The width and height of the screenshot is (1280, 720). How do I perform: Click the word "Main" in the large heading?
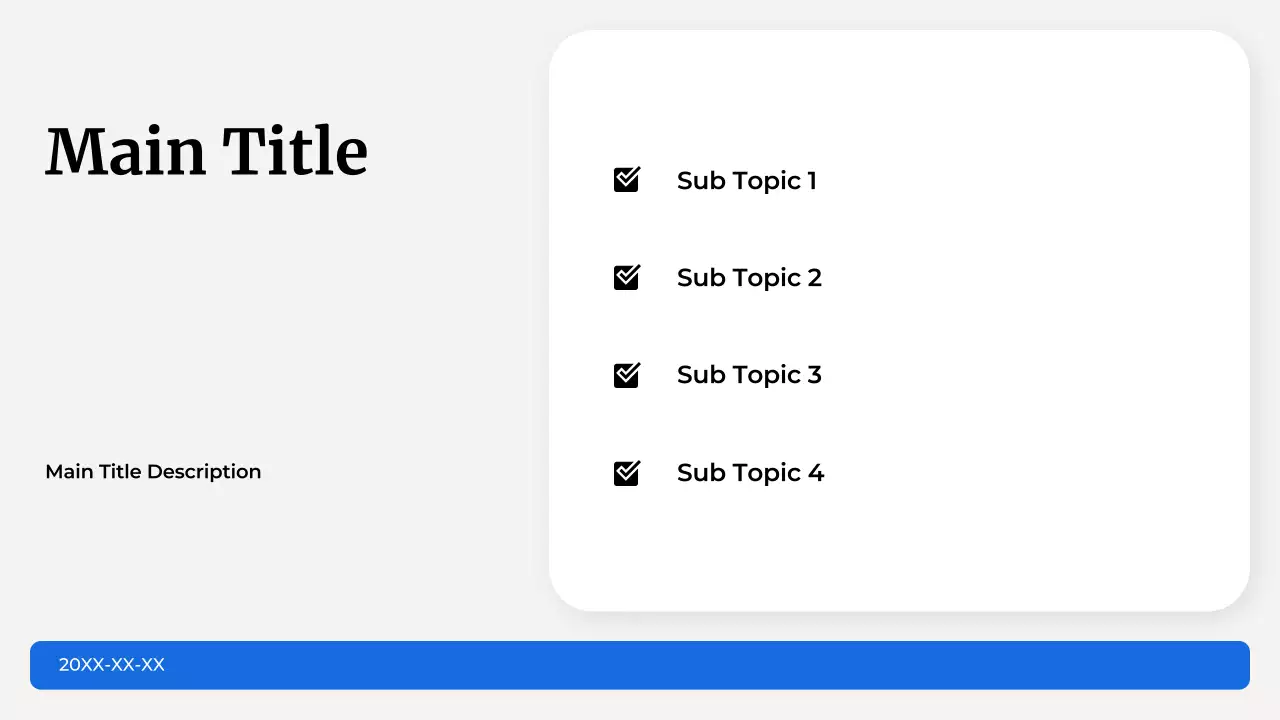click(x=125, y=152)
